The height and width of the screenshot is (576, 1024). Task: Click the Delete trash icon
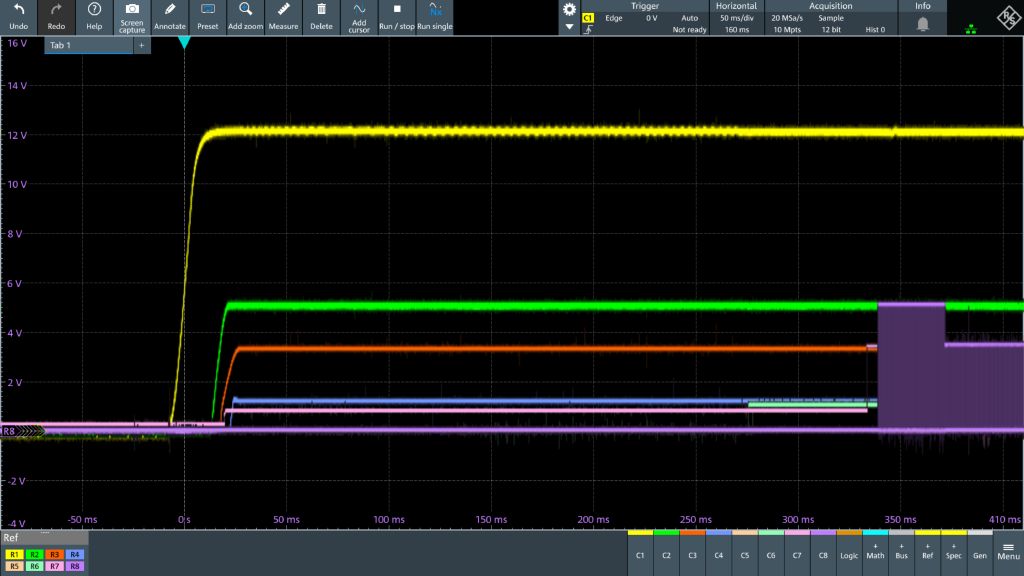[321, 10]
